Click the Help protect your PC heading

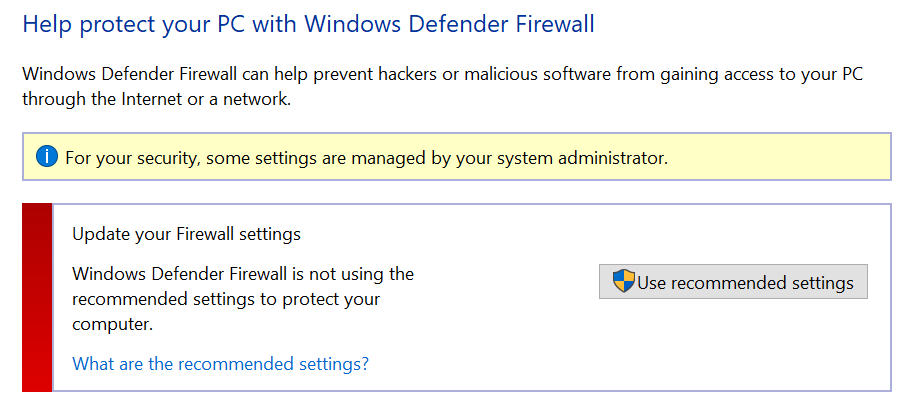point(309,24)
